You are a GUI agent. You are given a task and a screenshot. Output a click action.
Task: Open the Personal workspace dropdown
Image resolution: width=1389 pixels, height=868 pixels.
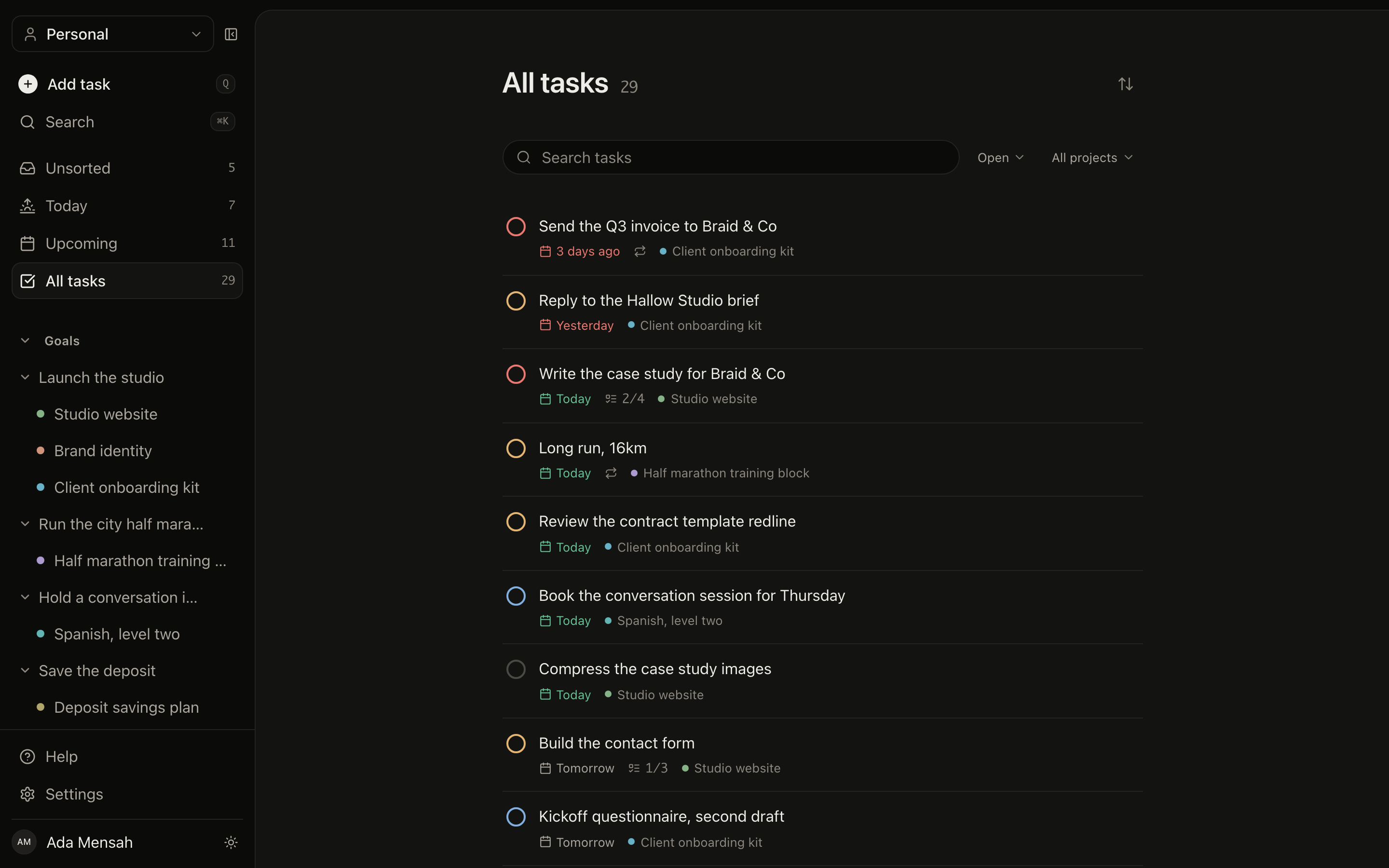tap(113, 34)
